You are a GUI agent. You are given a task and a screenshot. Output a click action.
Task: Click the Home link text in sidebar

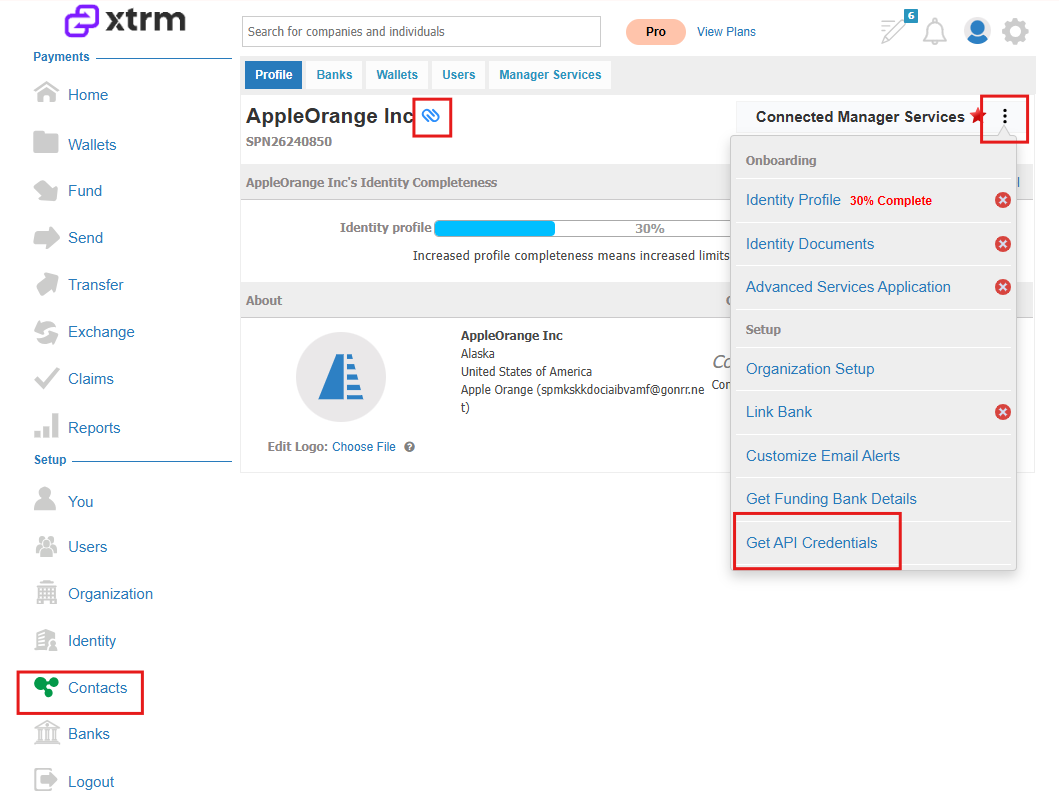(x=88, y=95)
